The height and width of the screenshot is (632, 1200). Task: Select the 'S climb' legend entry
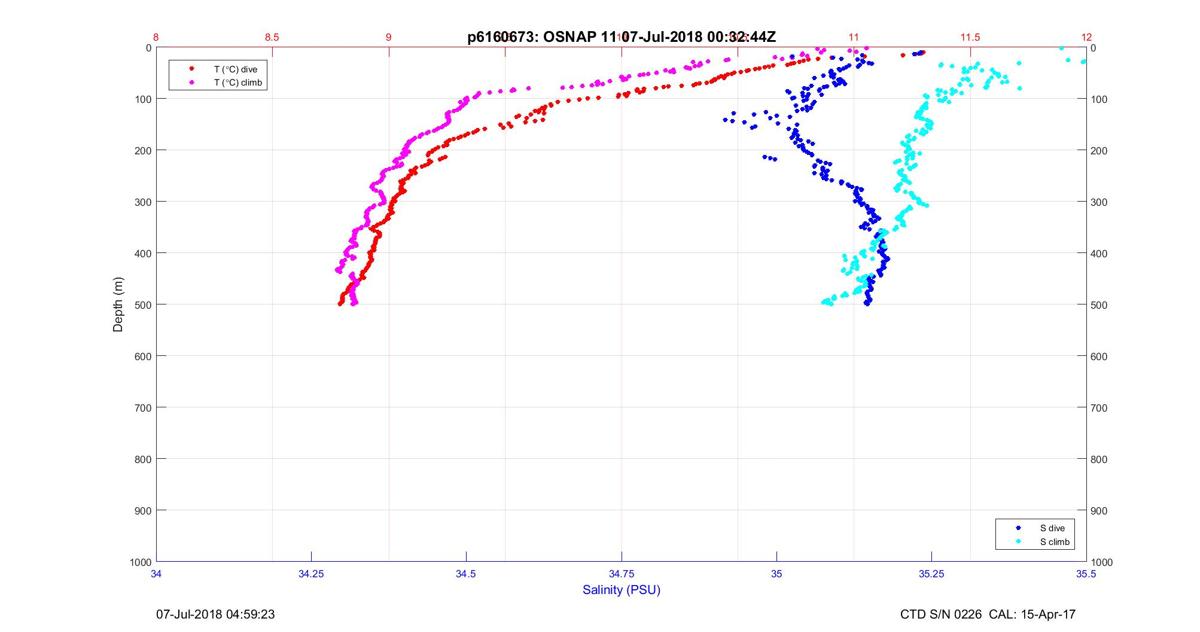coord(1056,541)
